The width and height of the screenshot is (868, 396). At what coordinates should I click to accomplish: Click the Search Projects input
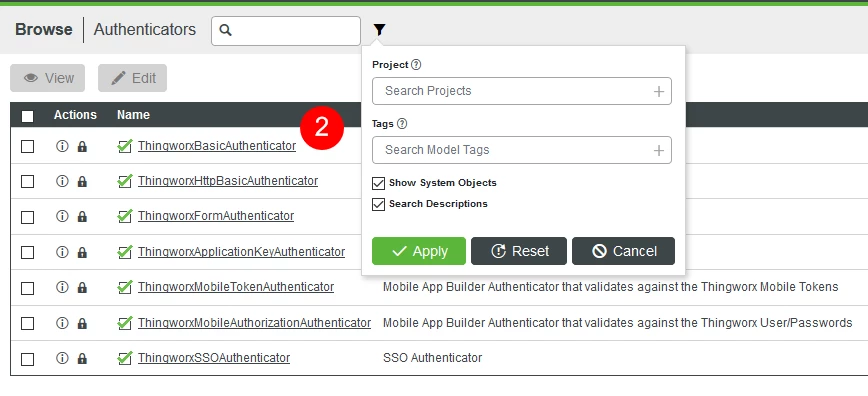tap(521, 91)
